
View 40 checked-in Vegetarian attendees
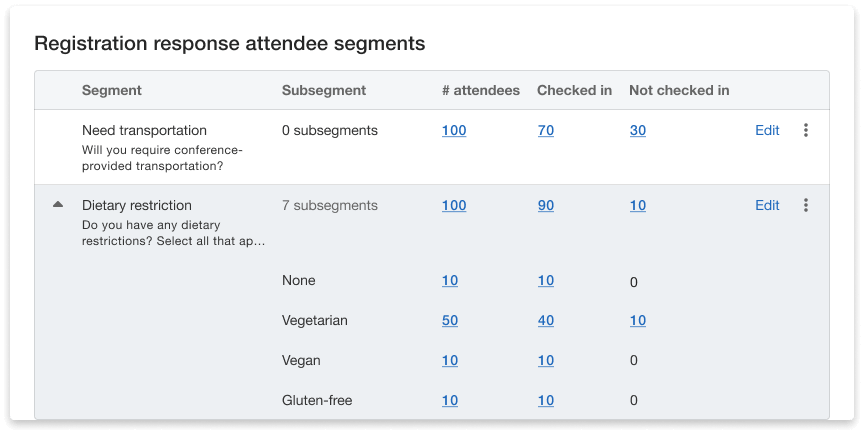point(546,321)
